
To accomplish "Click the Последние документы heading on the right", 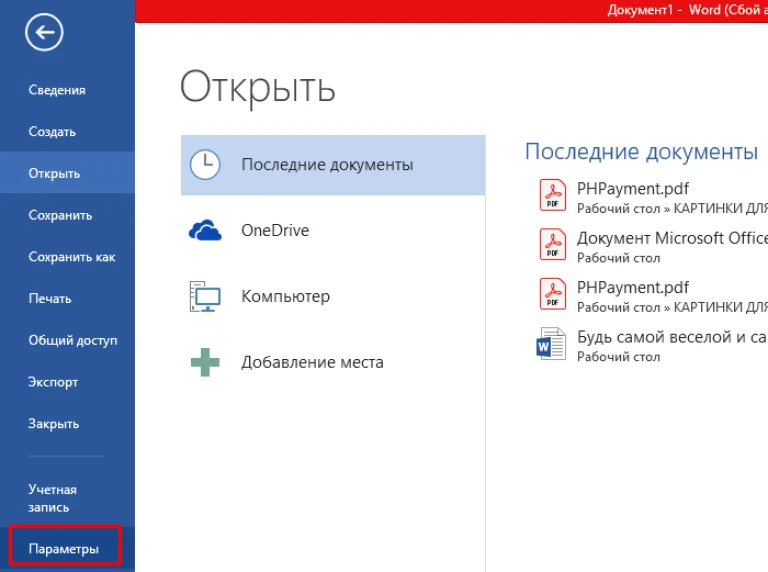I will click(x=641, y=151).
